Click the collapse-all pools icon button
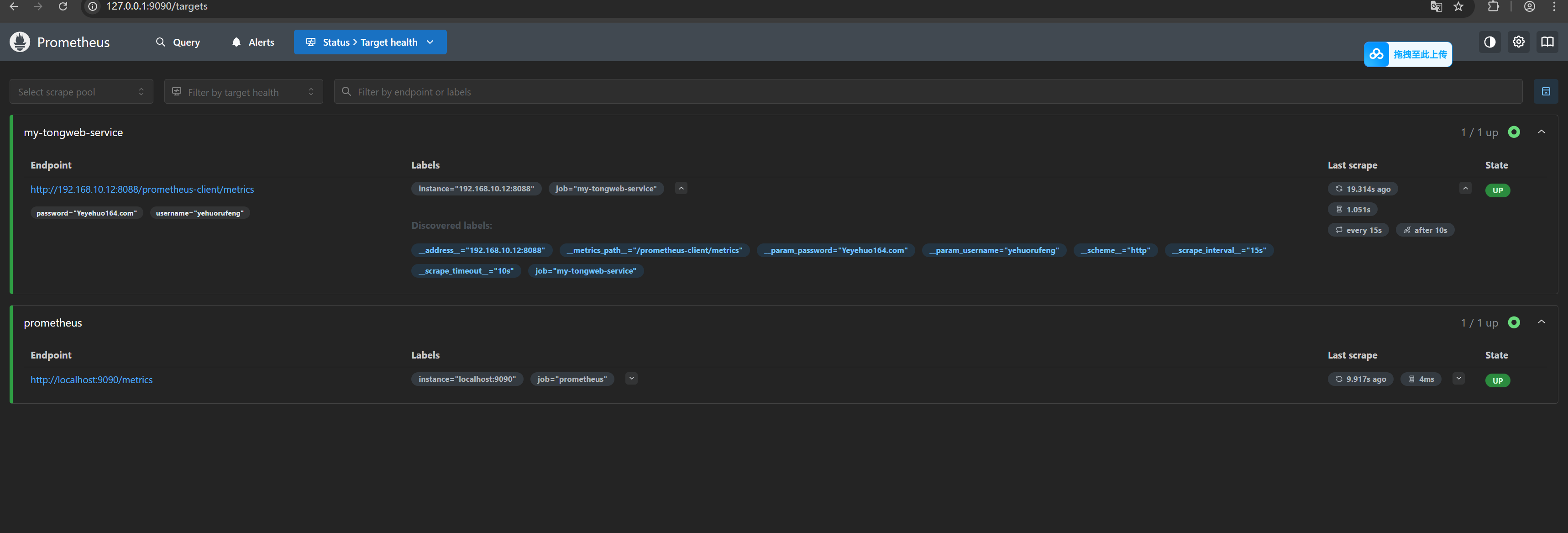The image size is (1568, 533). pos(1546,91)
